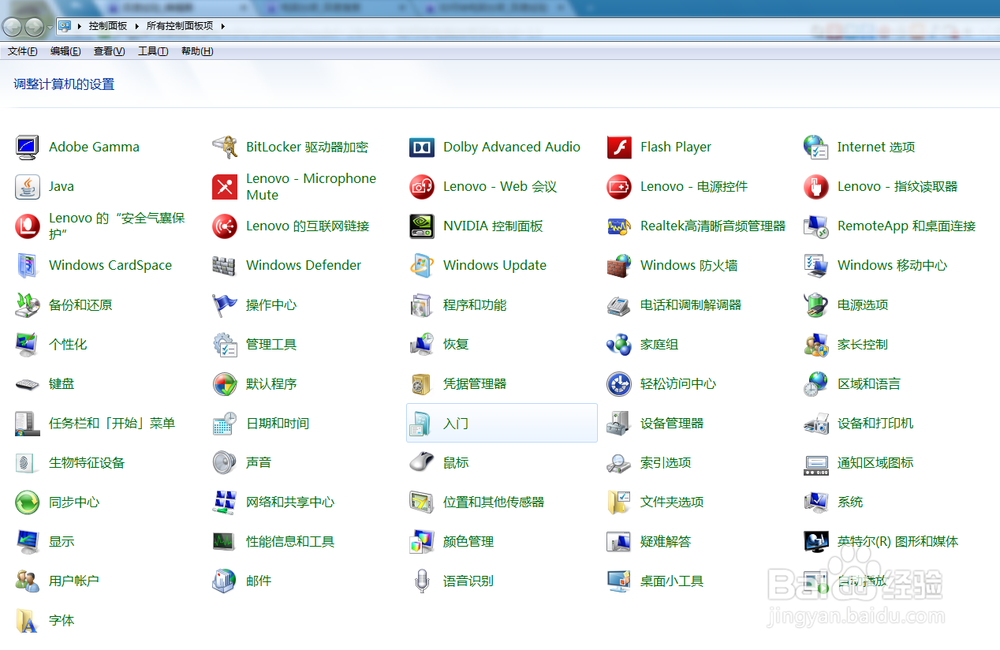Open the 英特尔(R) 图形和媒体 link

click(x=897, y=542)
